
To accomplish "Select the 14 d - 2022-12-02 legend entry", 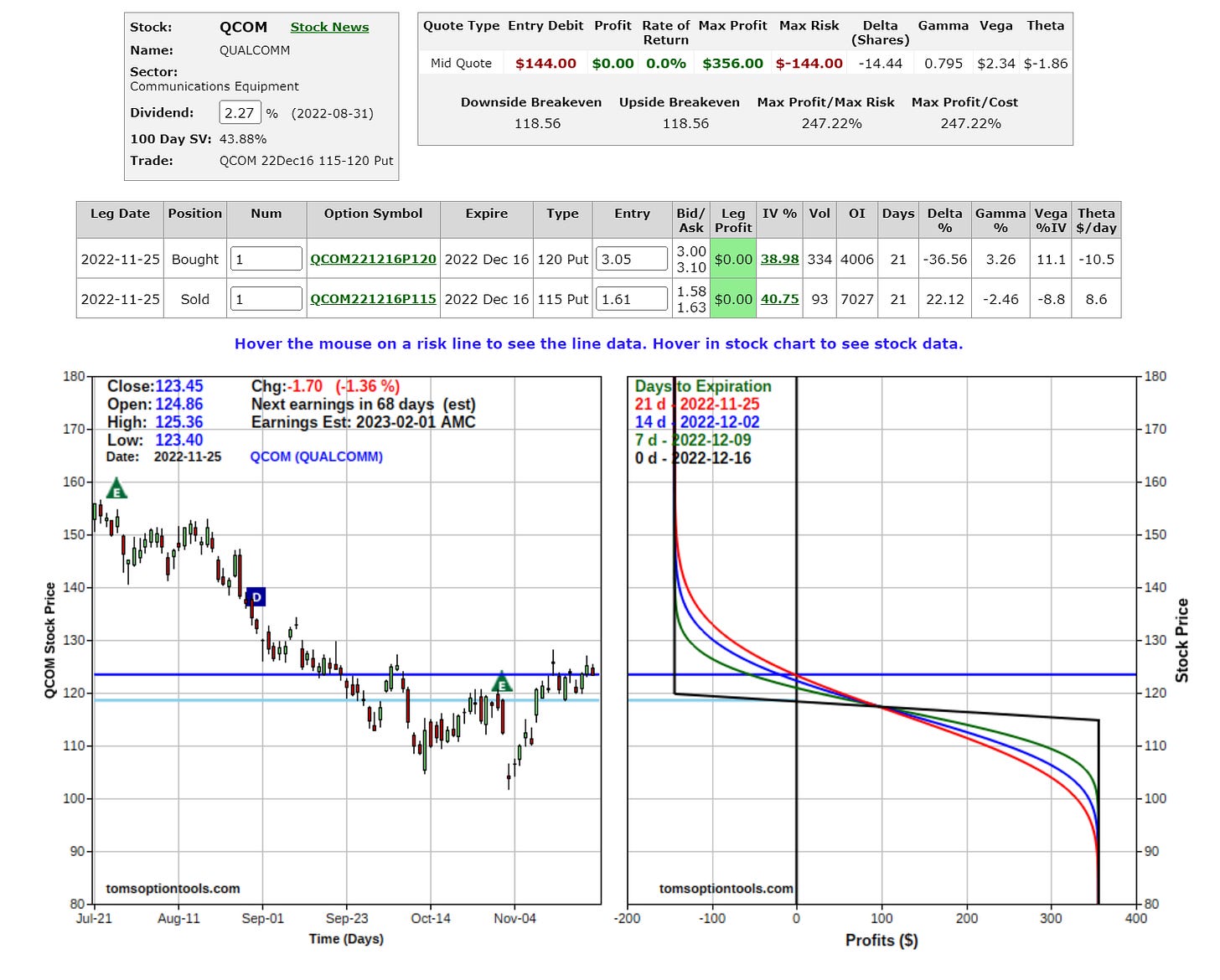I will pyautogui.click(x=697, y=422).
